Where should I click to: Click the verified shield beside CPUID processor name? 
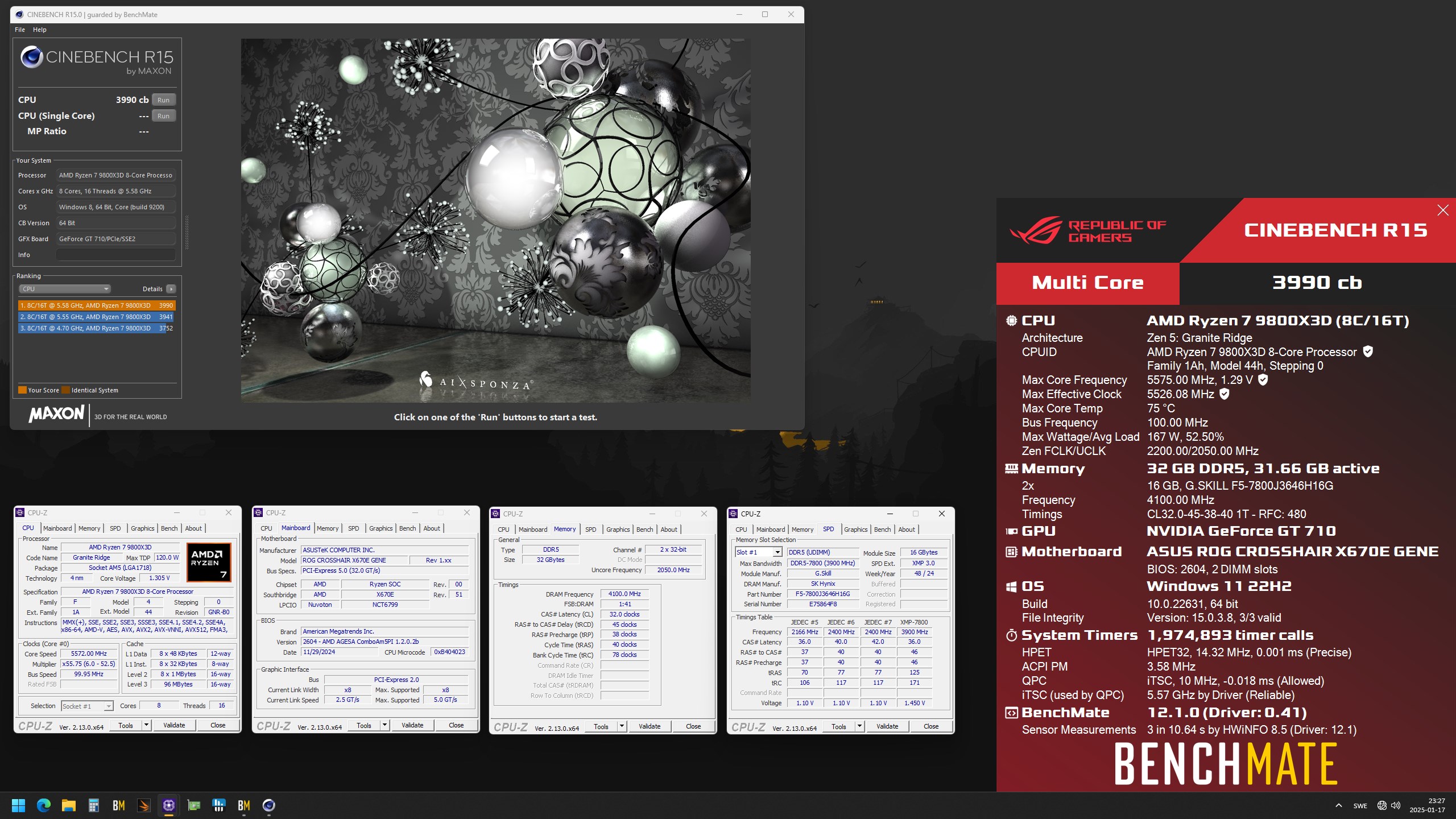click(1368, 351)
